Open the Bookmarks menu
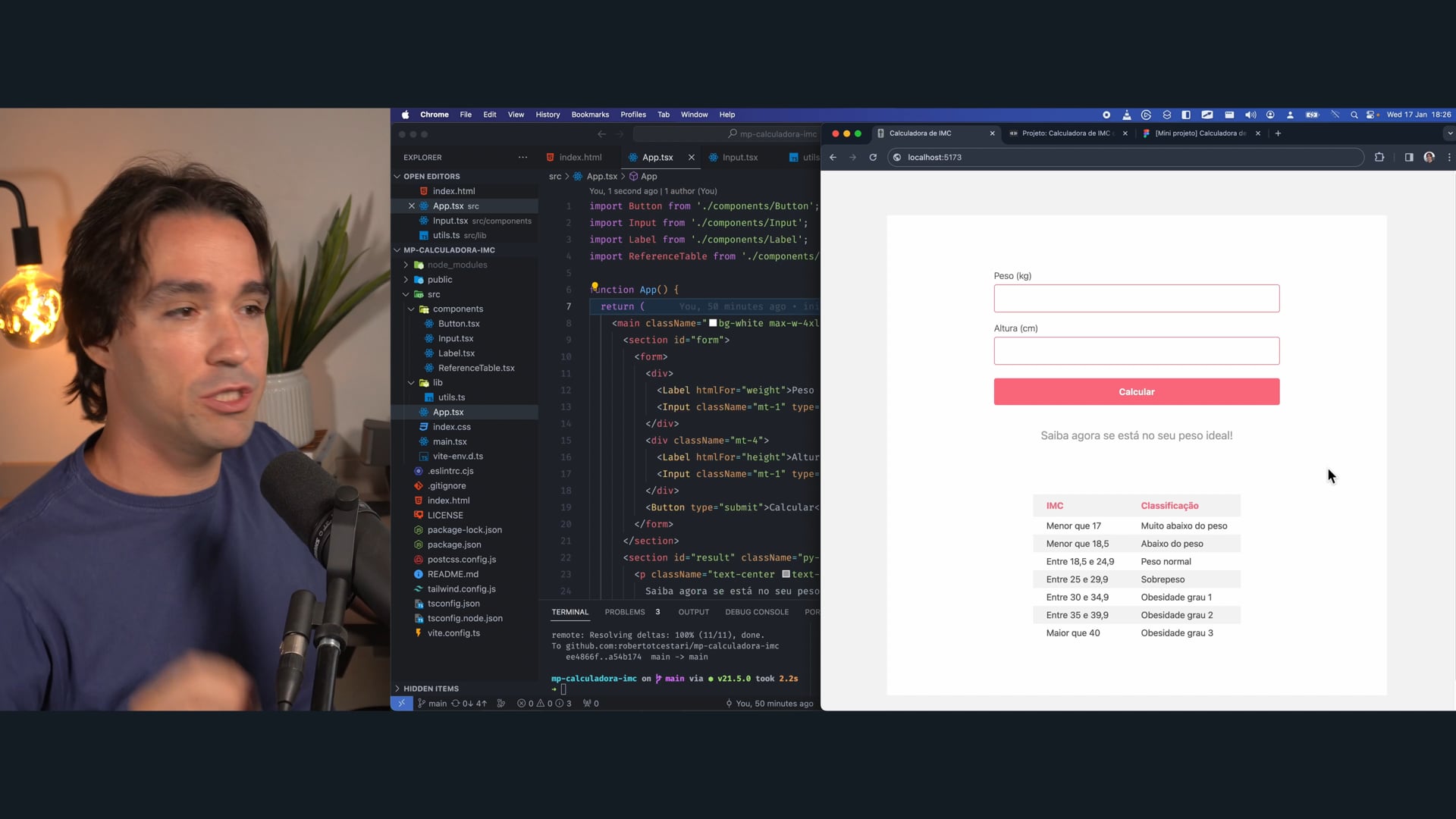 click(590, 115)
